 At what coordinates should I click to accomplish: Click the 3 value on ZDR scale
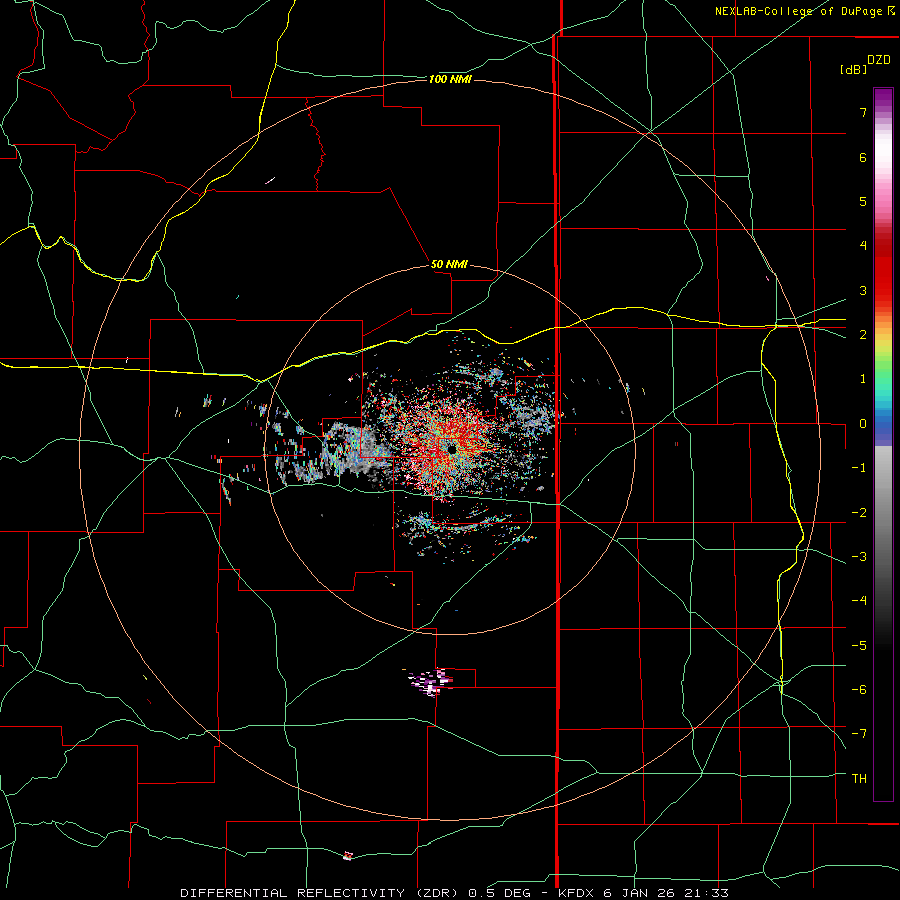(x=863, y=290)
